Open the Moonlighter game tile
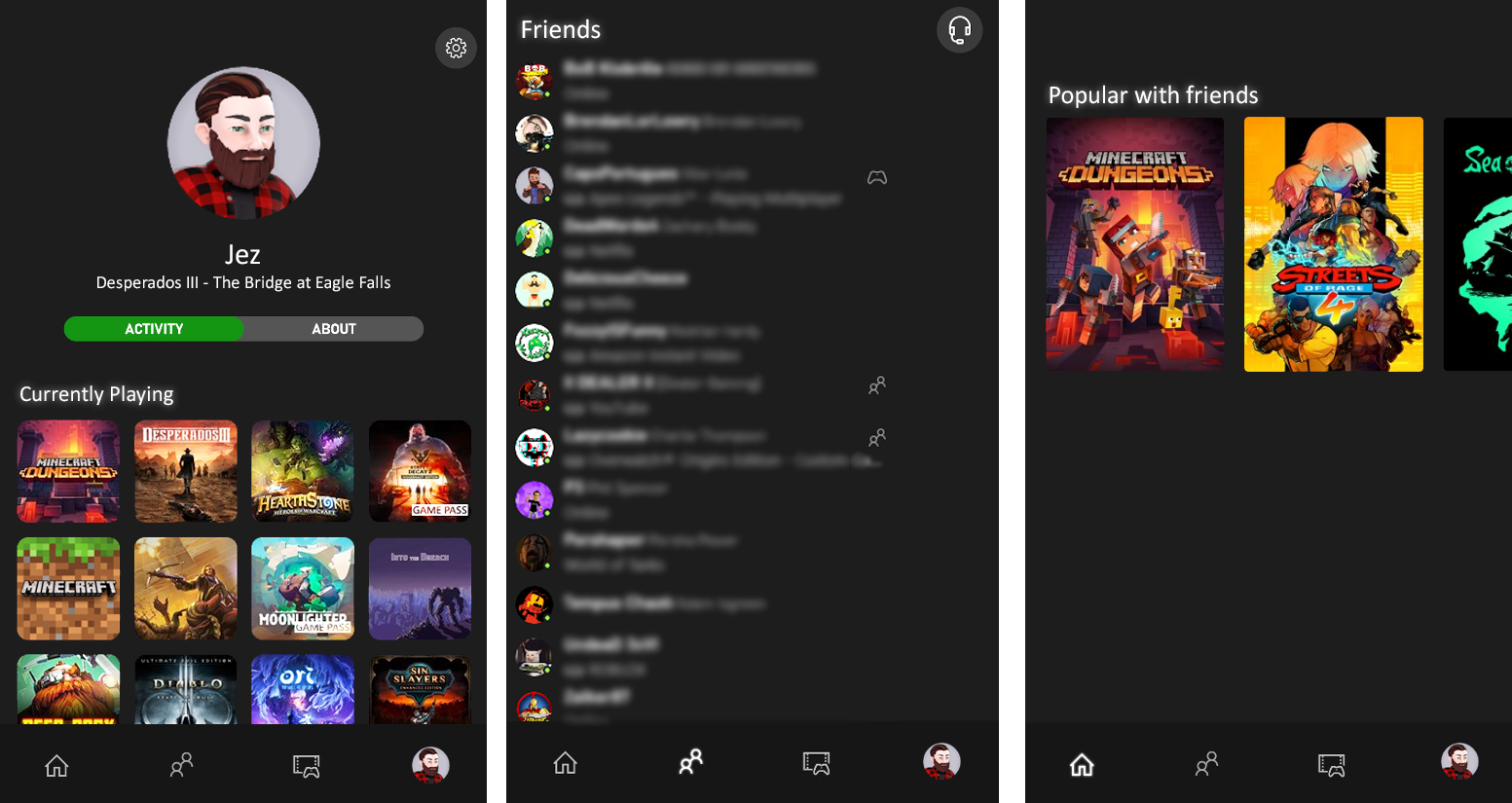This screenshot has height=803, width=1512. [x=303, y=589]
